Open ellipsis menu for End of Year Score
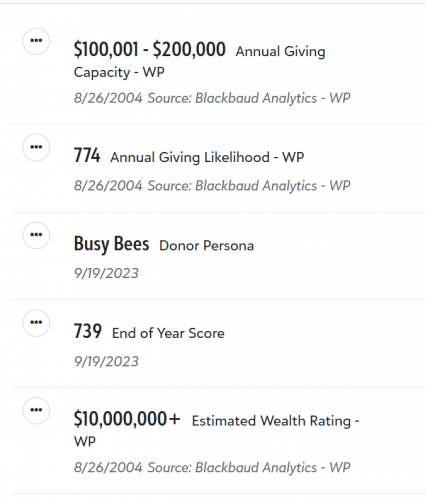This screenshot has height=500, width=425. (36, 323)
